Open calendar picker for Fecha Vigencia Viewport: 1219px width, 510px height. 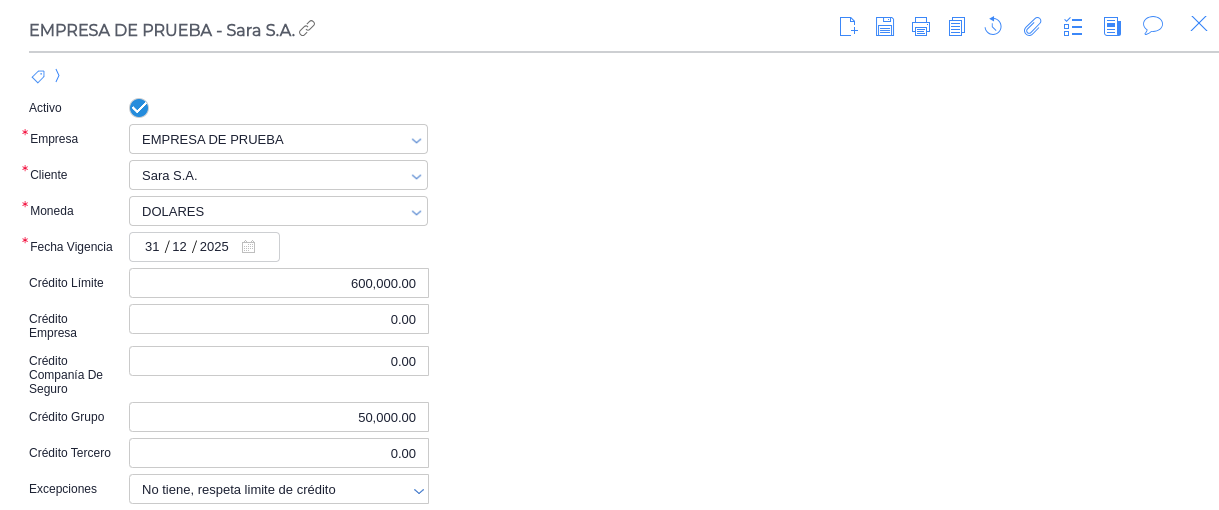coord(248,247)
